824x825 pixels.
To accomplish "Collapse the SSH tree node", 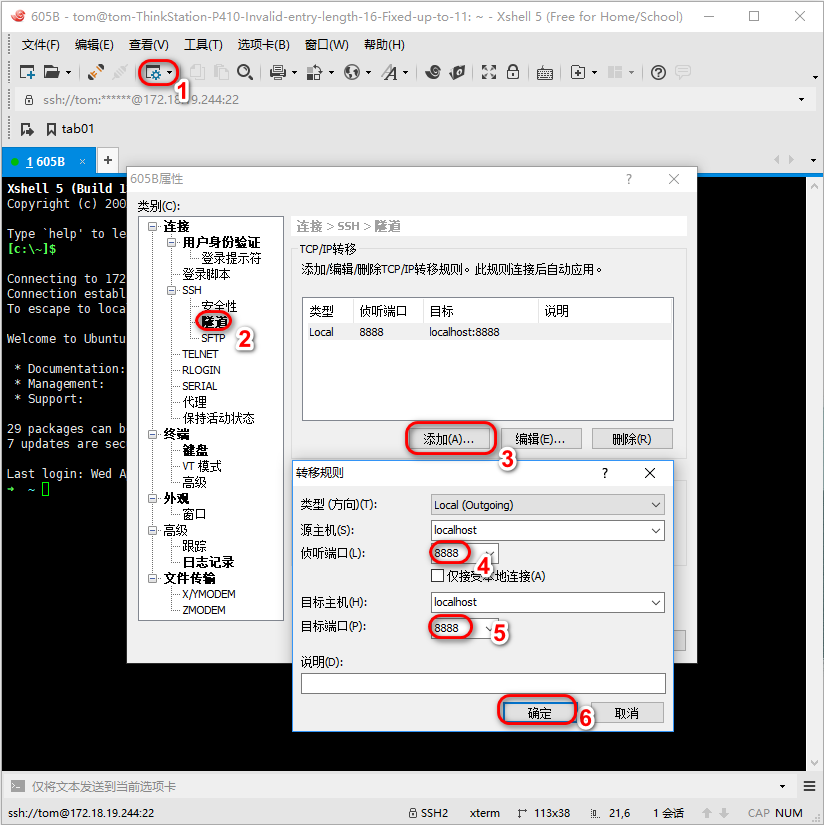I will pos(169,290).
